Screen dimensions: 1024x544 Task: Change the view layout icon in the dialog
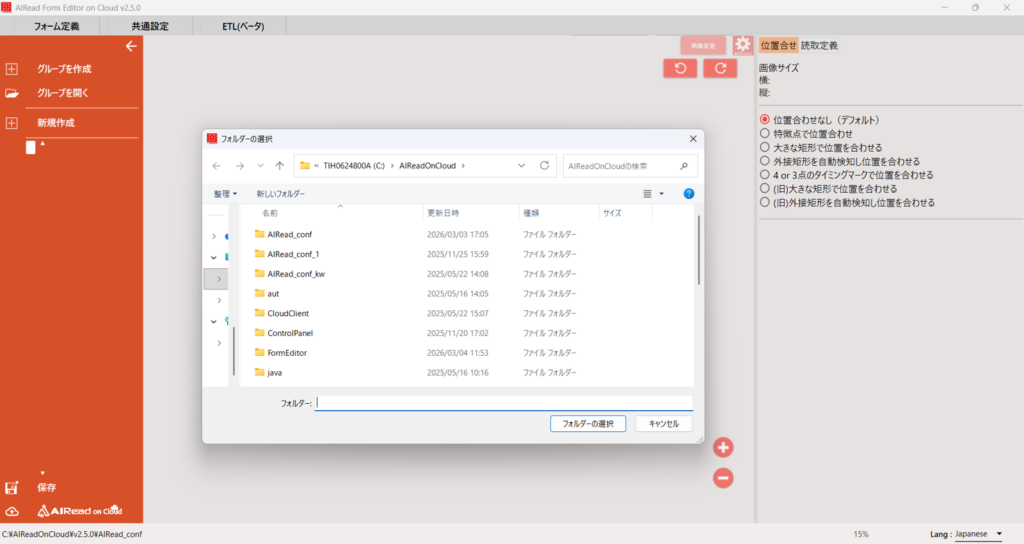pyautogui.click(x=647, y=193)
